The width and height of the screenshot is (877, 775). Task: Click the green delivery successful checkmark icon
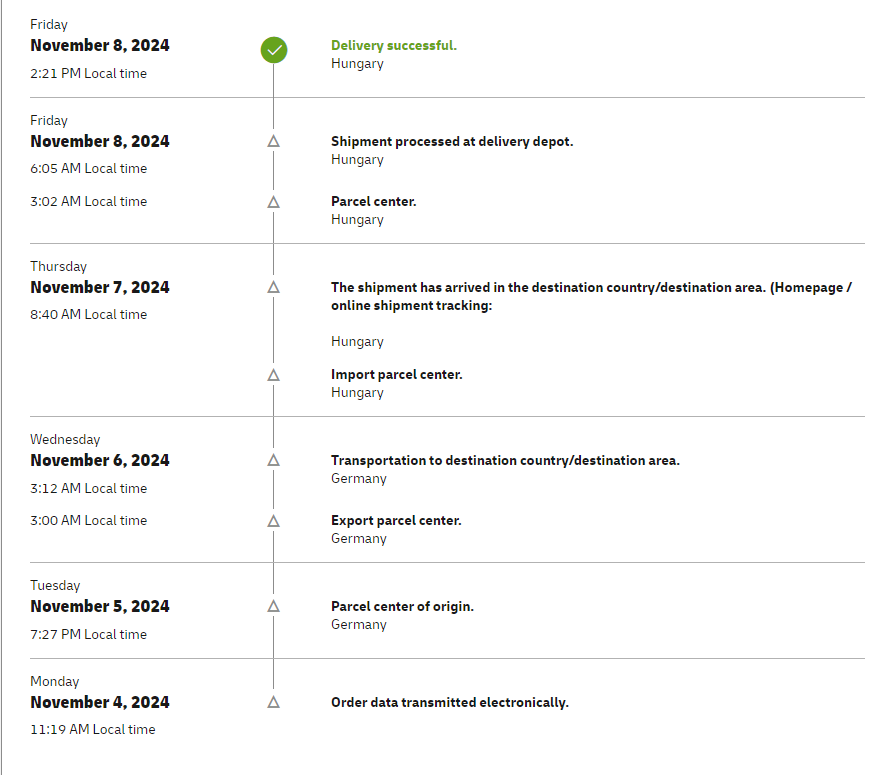coord(274,50)
